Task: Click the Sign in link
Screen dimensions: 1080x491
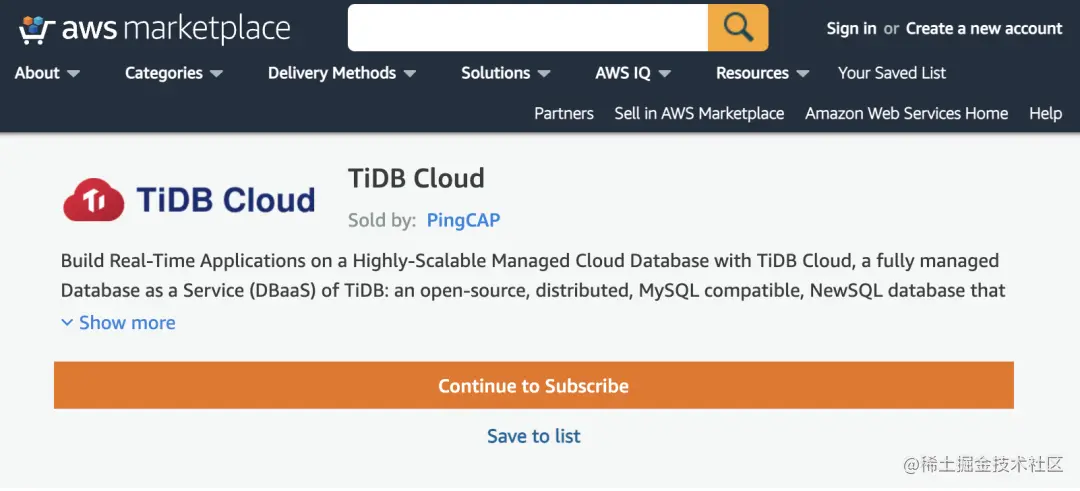Action: click(x=851, y=28)
